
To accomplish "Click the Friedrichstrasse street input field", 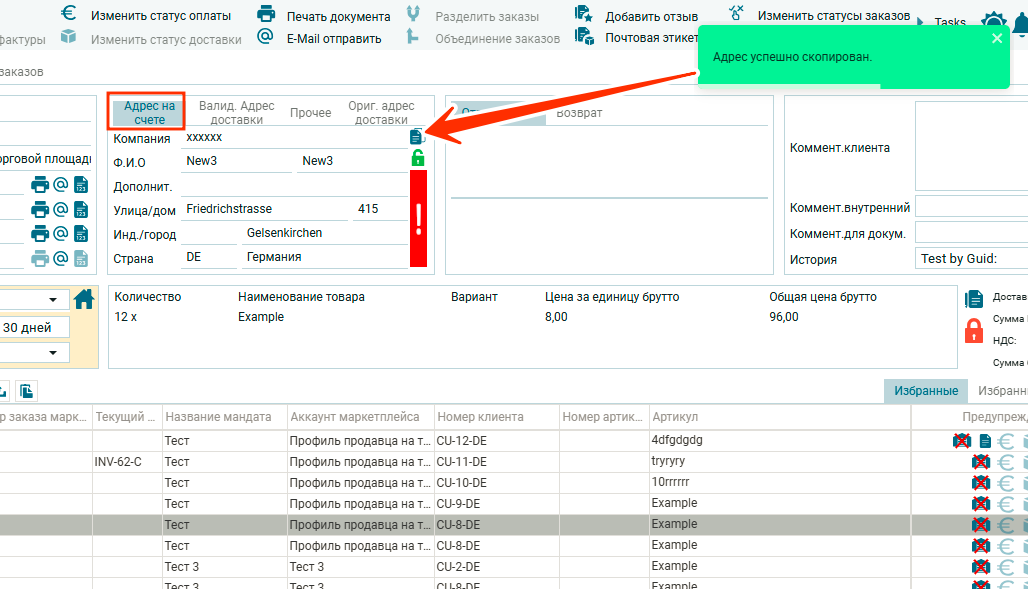I will point(265,209).
